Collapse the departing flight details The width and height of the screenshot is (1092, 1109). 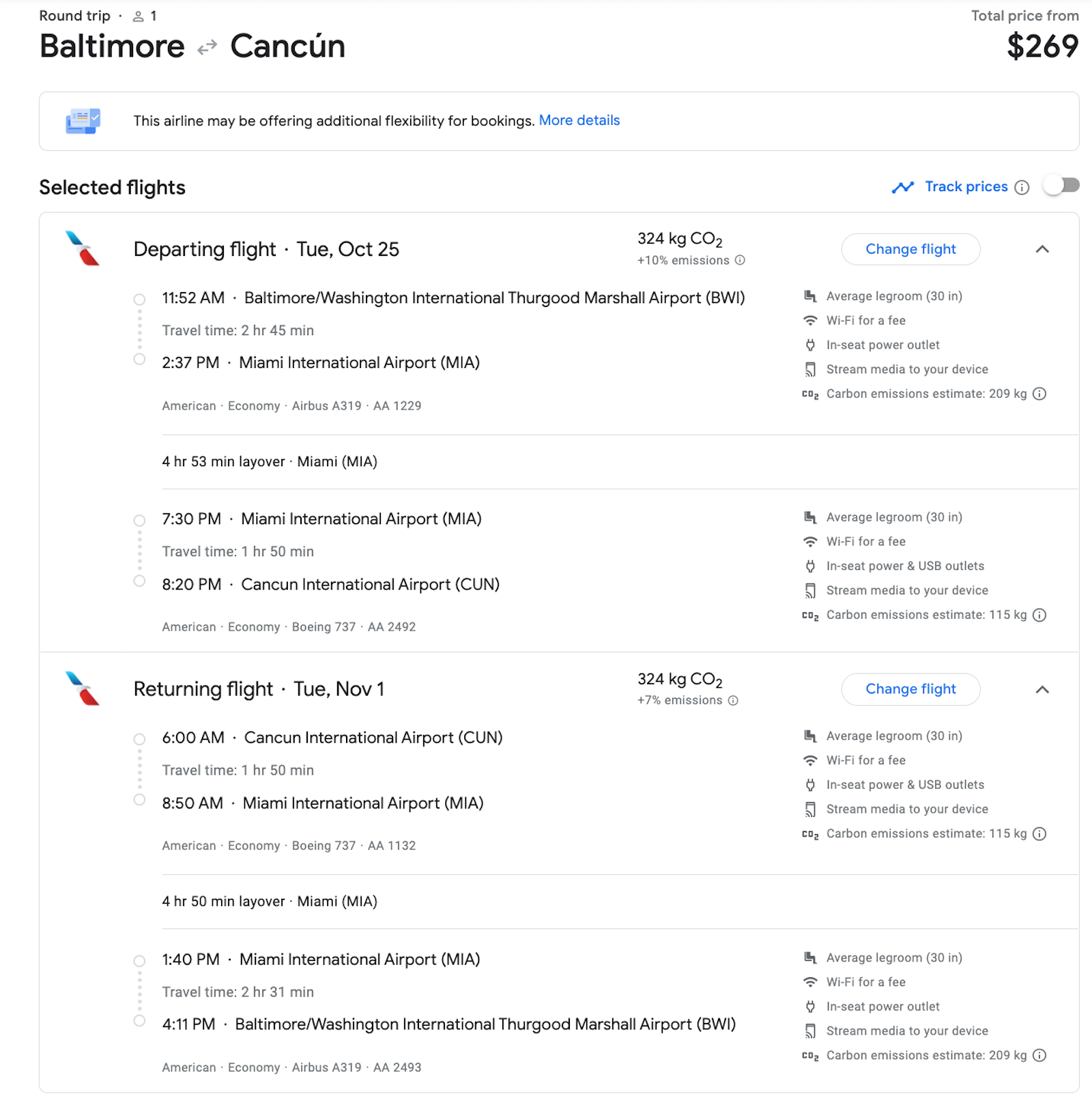pos(1044,249)
